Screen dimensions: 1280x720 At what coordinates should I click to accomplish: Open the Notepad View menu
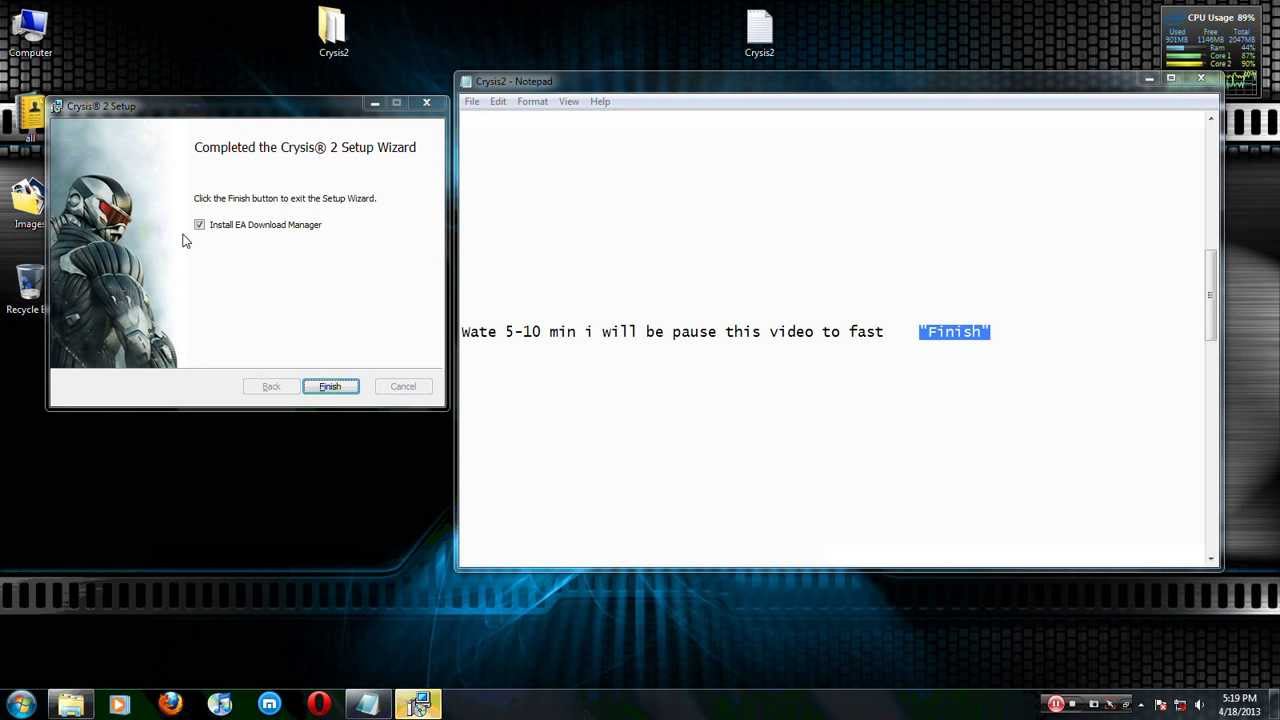point(569,102)
